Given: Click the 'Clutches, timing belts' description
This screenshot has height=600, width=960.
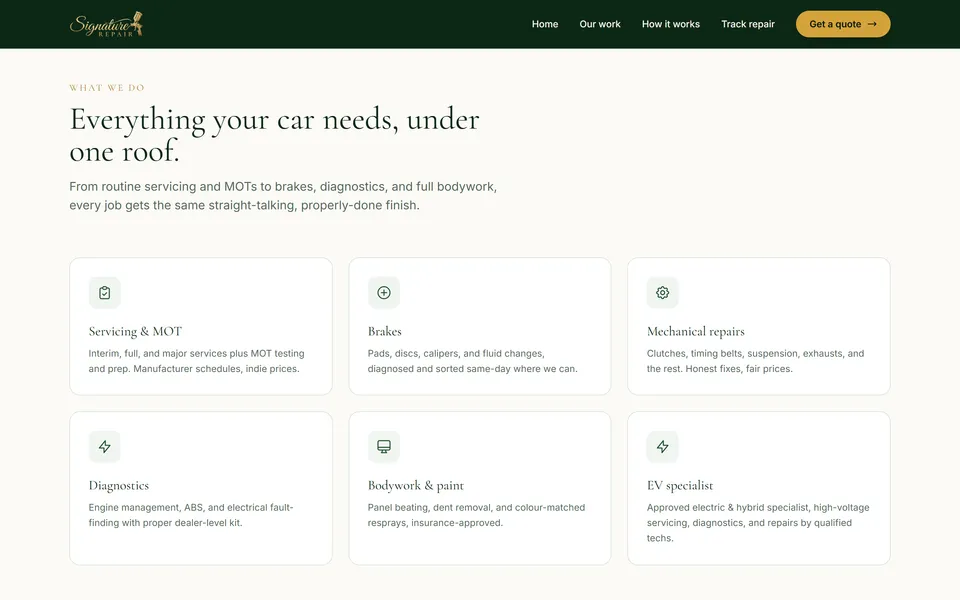Looking at the screenshot, I should coord(756,361).
